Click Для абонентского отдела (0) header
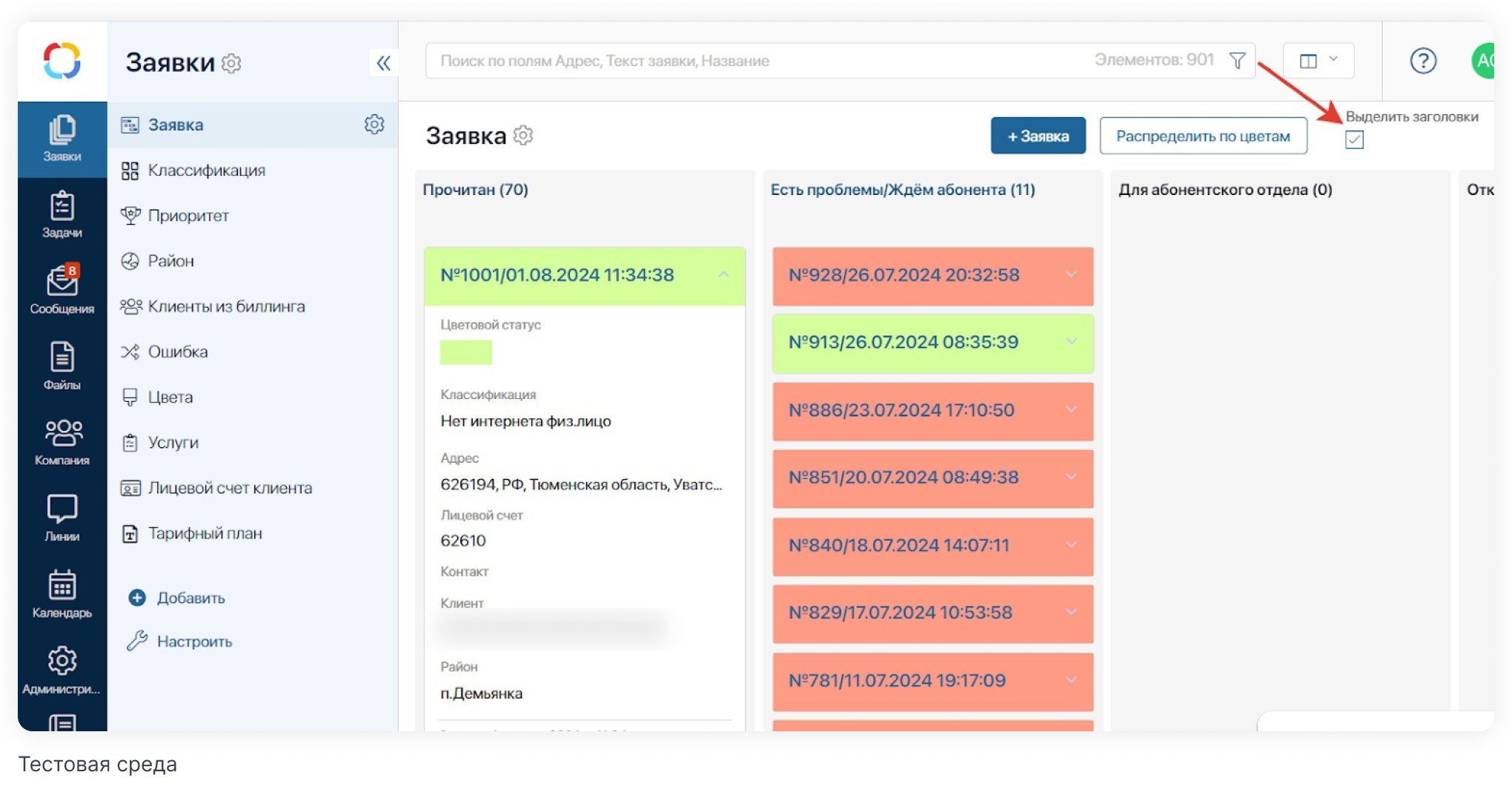The image size is (1512, 798). pyautogui.click(x=1225, y=190)
